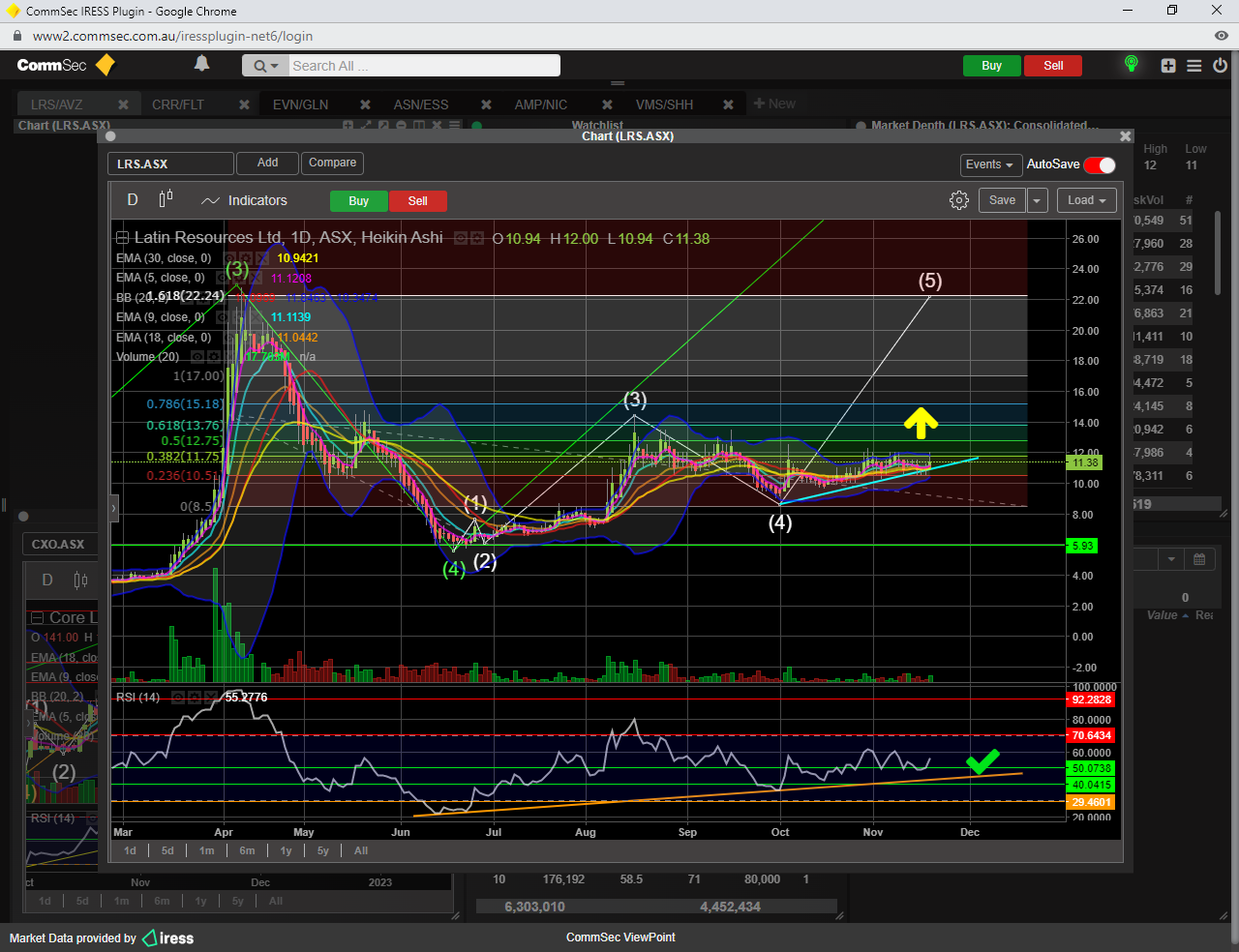Select the 6m chart range

click(x=247, y=850)
